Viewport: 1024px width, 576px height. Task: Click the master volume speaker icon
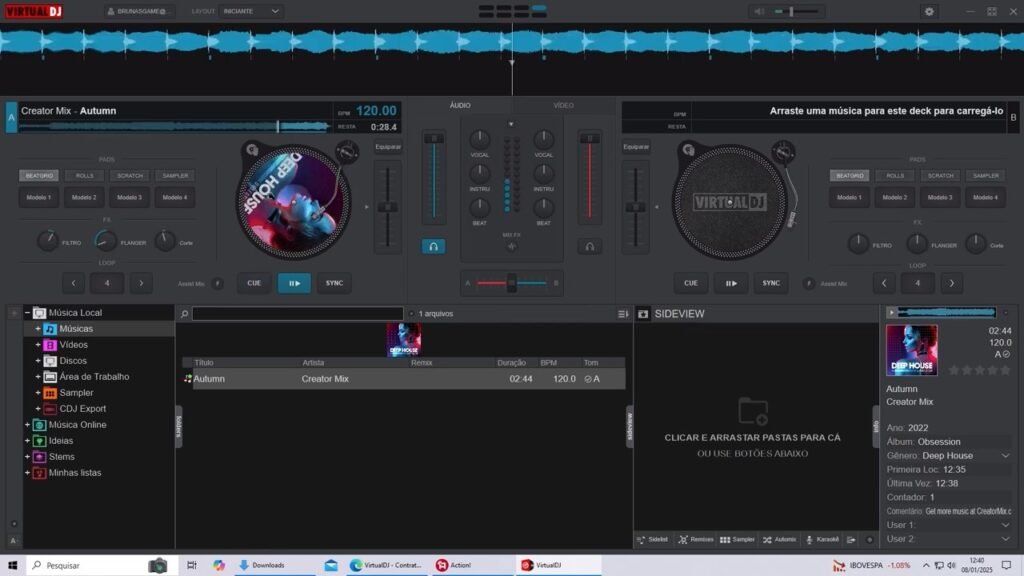pos(759,11)
